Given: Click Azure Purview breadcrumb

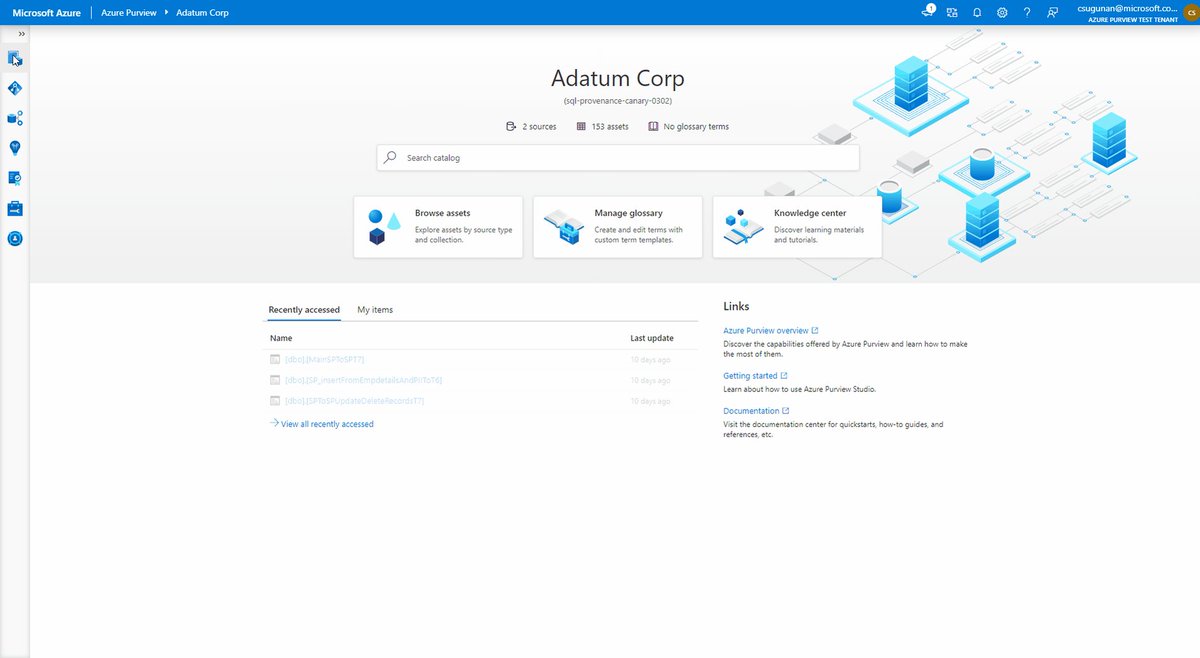Looking at the screenshot, I should click(129, 13).
